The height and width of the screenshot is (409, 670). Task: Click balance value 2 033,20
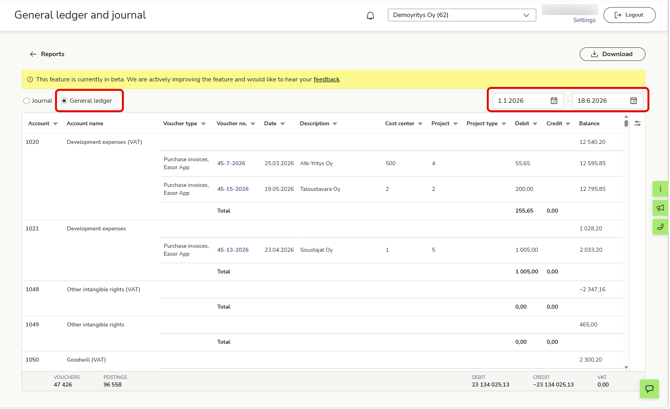point(591,250)
